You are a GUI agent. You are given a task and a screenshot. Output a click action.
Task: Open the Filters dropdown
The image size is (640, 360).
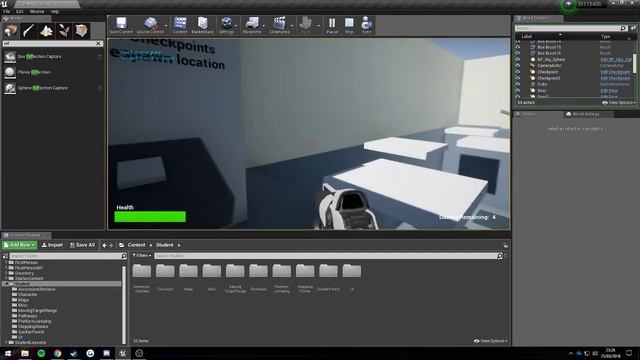coord(142,256)
